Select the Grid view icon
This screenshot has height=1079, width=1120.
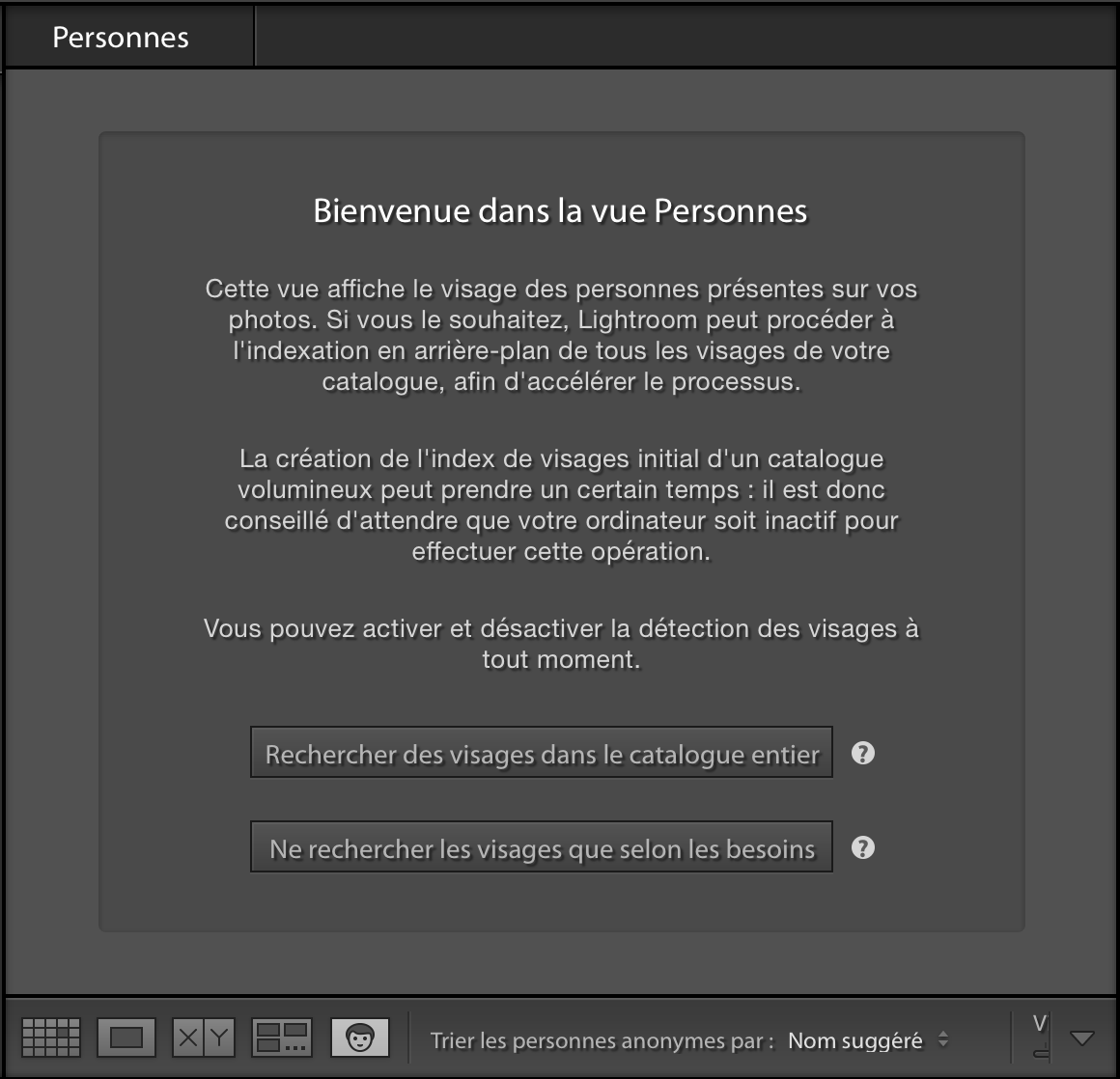coord(50,1038)
